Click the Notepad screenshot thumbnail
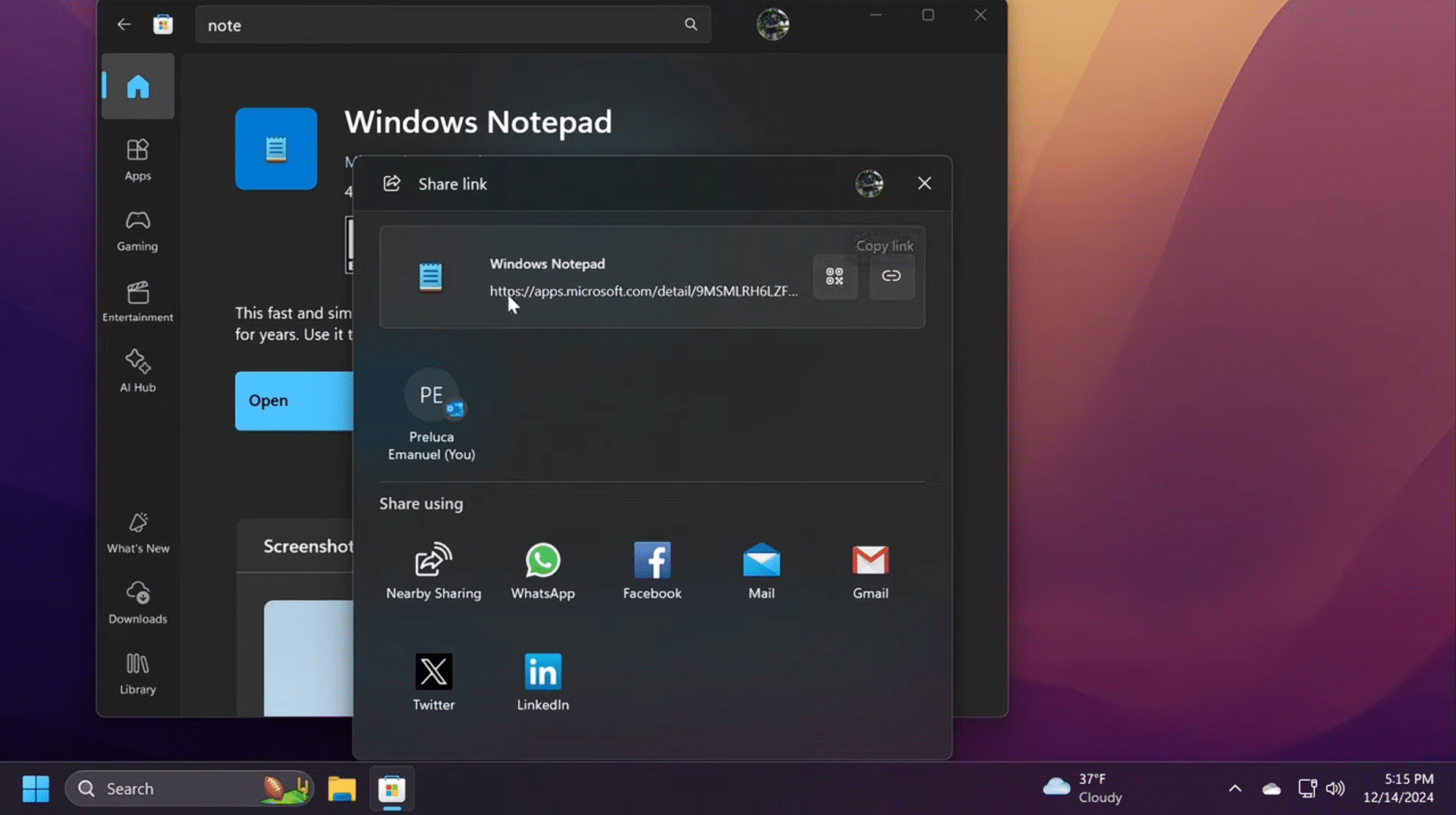The image size is (1456, 815). [309, 658]
